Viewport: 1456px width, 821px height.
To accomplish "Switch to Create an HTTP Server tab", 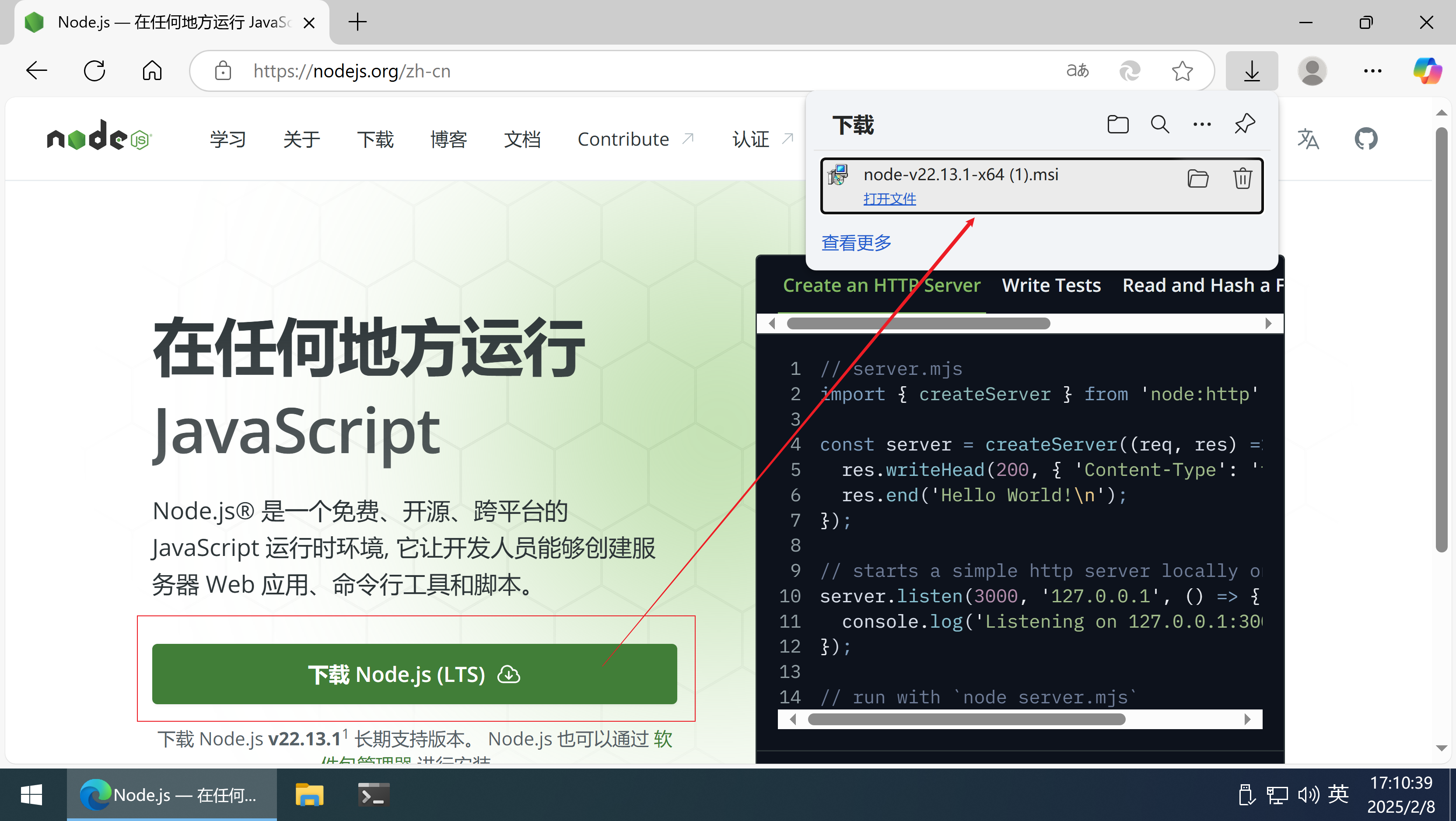I will point(881,284).
